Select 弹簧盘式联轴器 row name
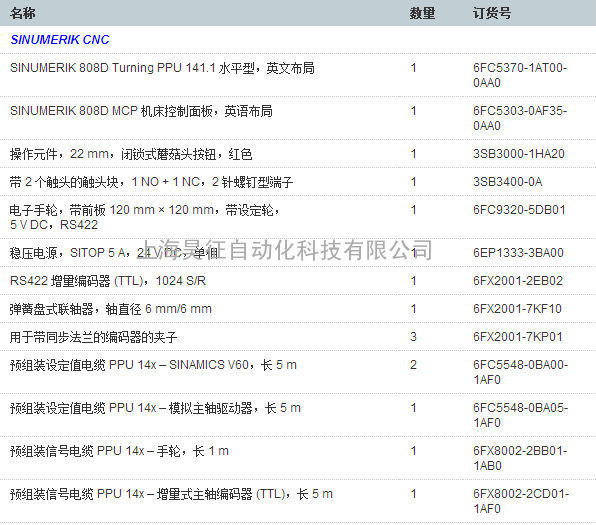Image resolution: width=596 pixels, height=525 pixels. click(x=111, y=309)
